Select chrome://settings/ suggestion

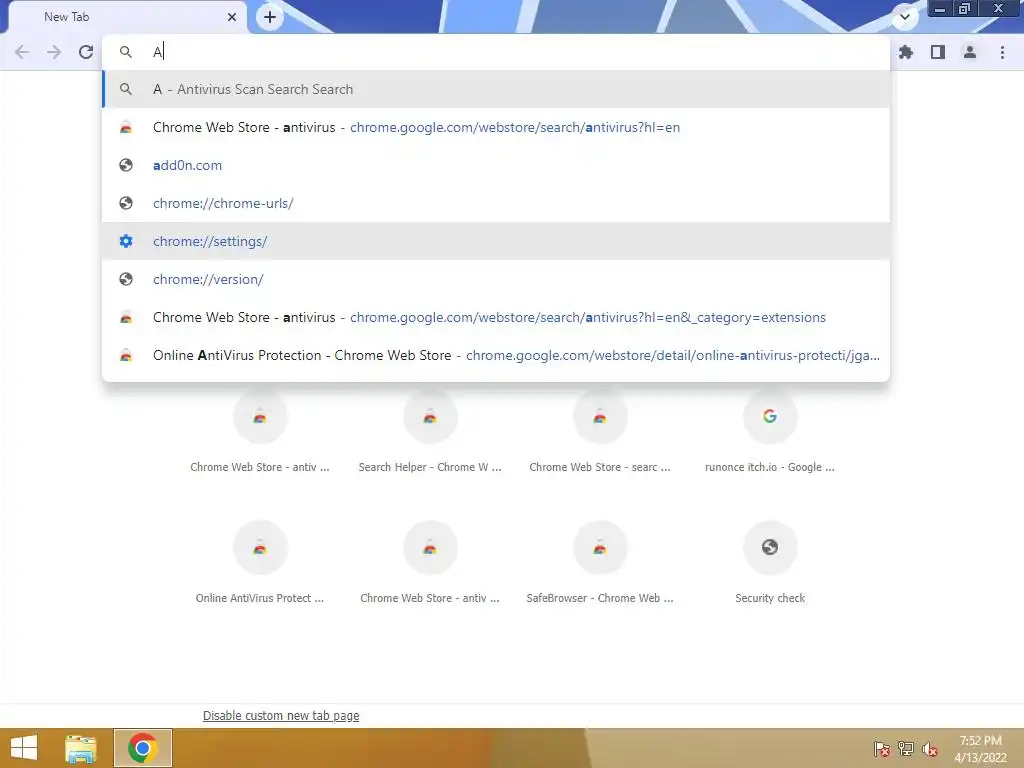(496, 241)
